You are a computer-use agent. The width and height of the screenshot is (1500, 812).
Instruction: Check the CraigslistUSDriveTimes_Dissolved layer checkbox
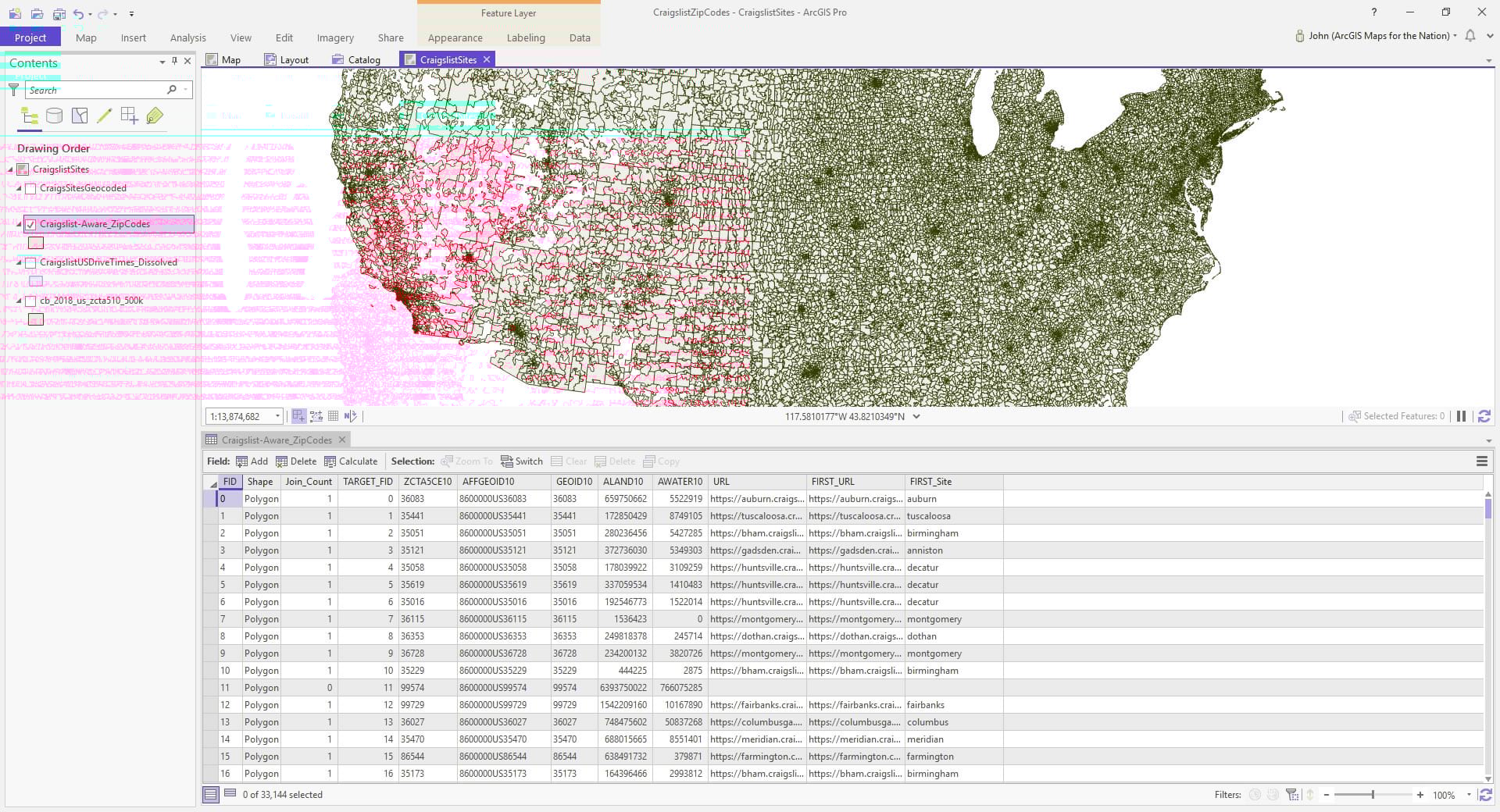pos(31,263)
